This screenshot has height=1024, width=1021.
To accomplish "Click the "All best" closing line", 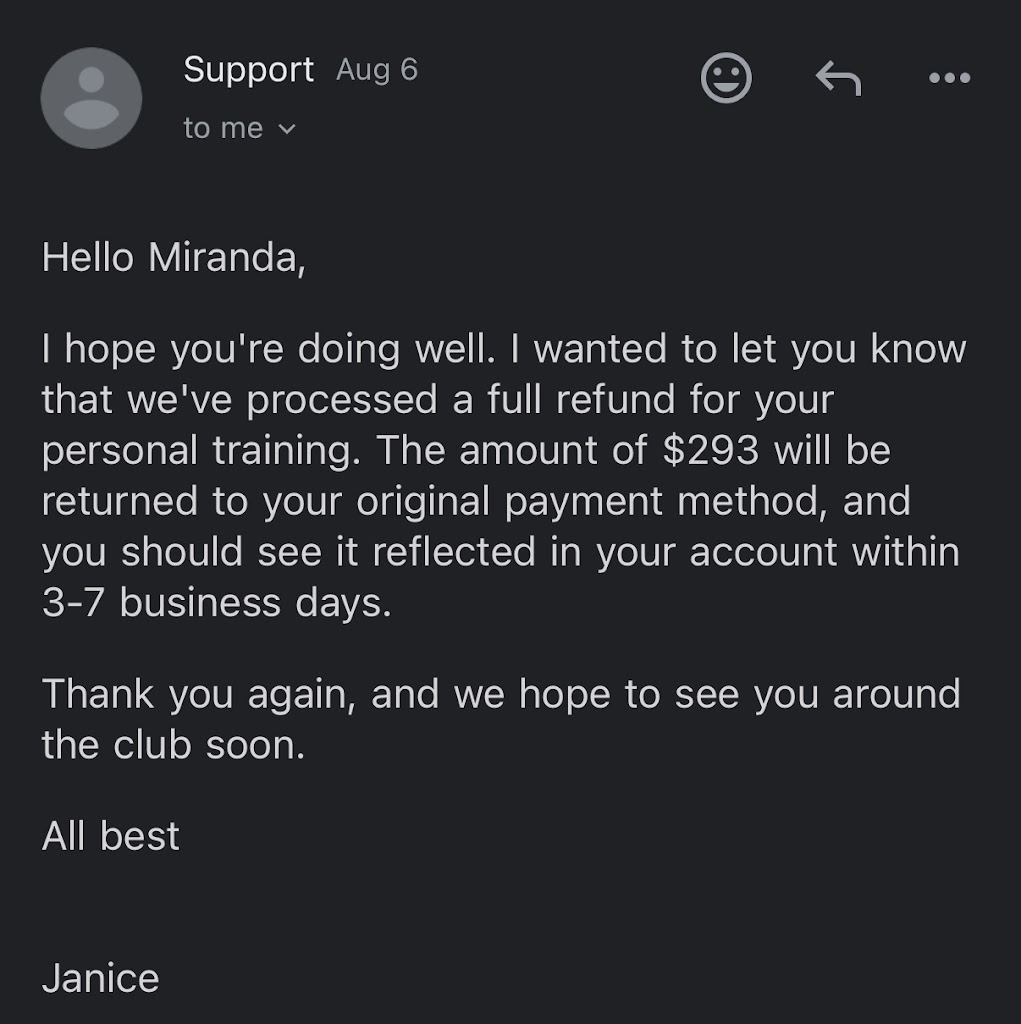I will click(x=110, y=836).
